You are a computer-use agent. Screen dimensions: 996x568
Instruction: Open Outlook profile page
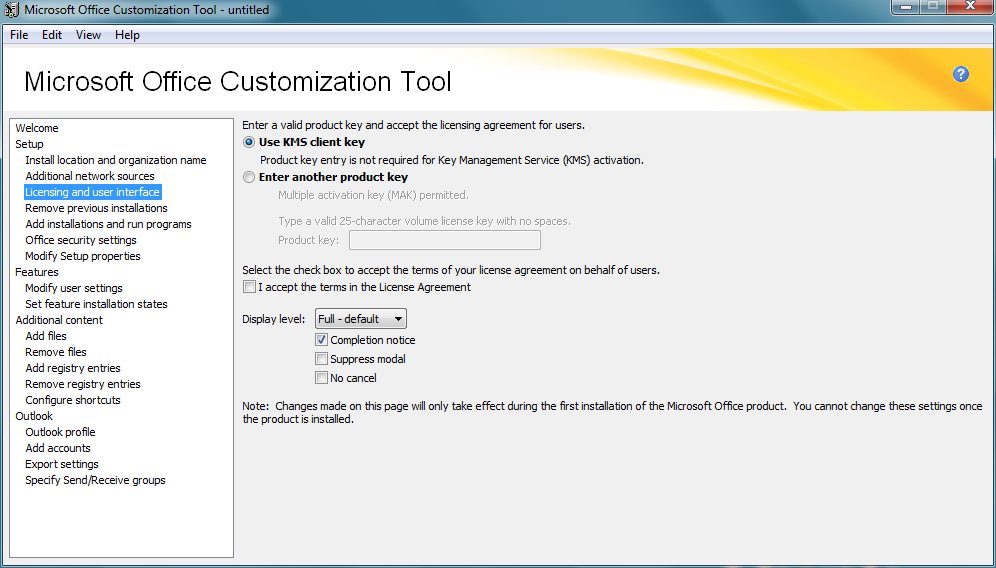click(60, 432)
